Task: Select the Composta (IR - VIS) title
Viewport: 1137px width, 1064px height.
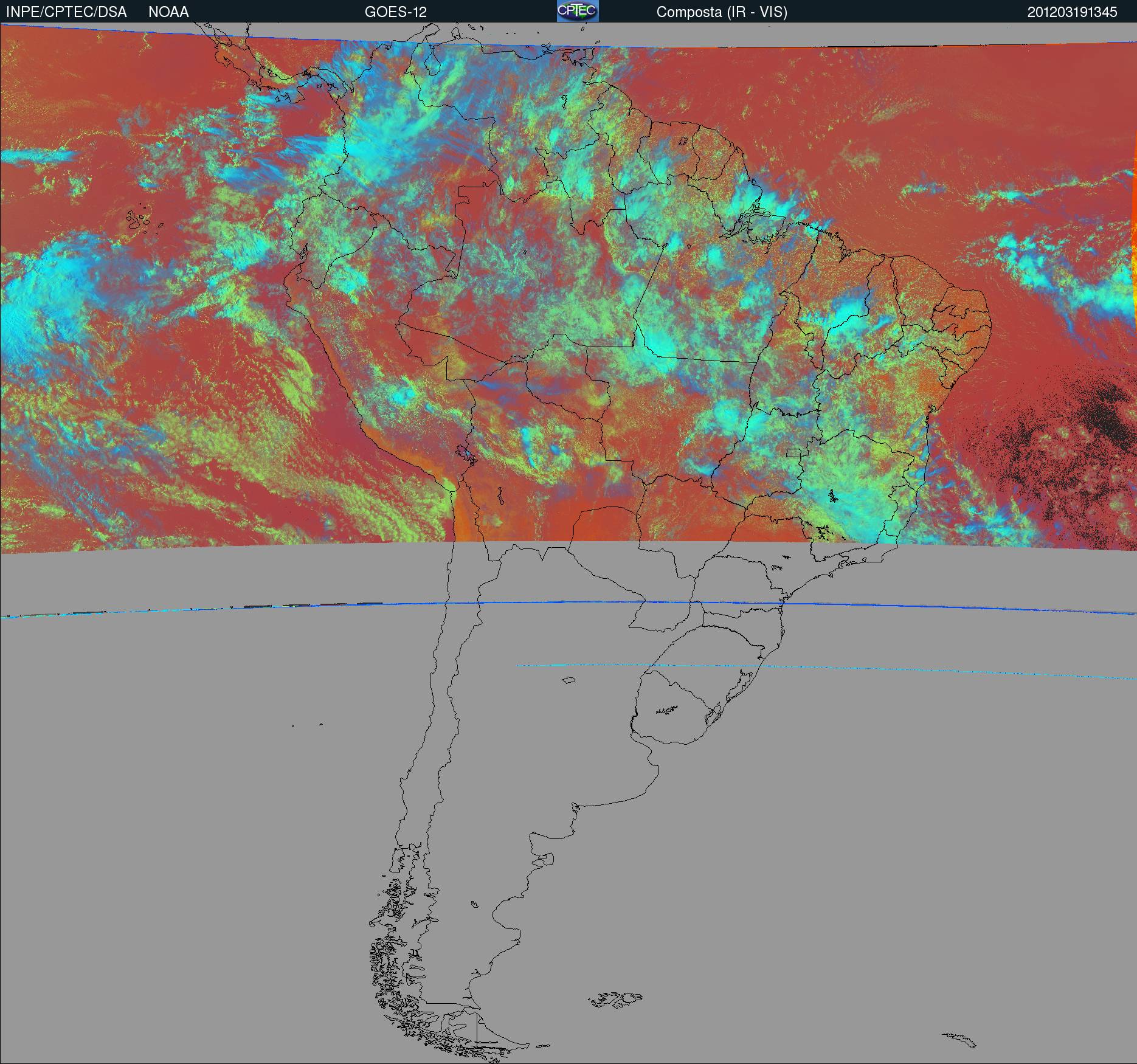Action: tap(722, 12)
